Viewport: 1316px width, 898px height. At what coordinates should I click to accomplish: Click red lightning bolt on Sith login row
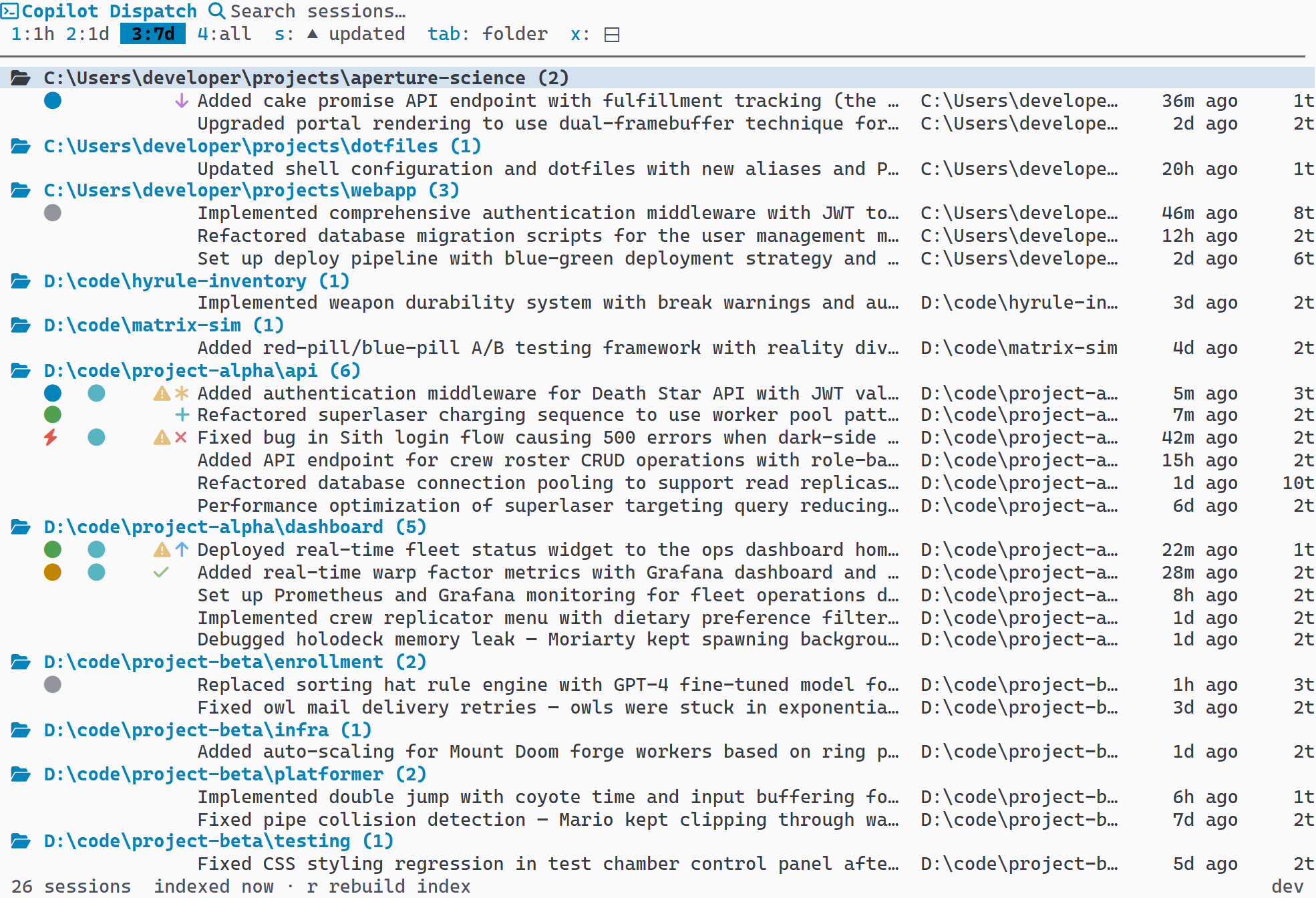point(51,438)
